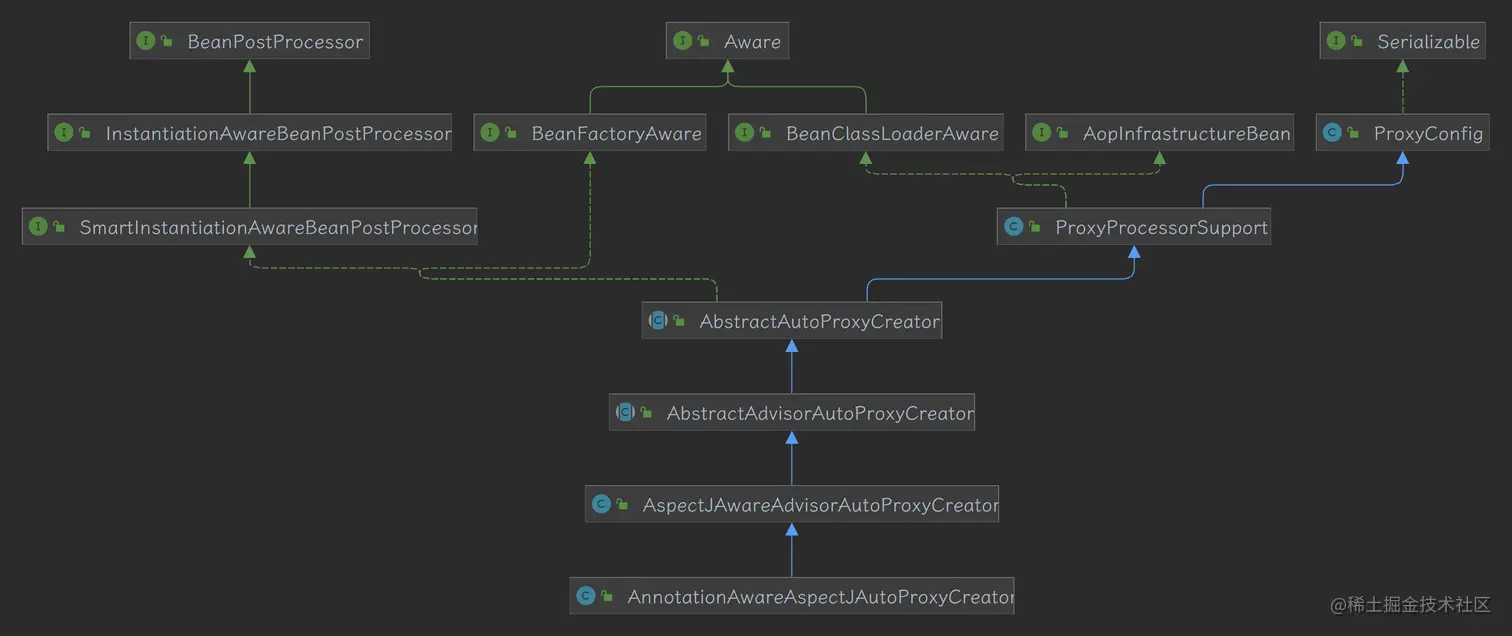Click the public lock icon on InstantiationAwareBeanPostProcessor
The image size is (1512, 636).
coord(84,133)
